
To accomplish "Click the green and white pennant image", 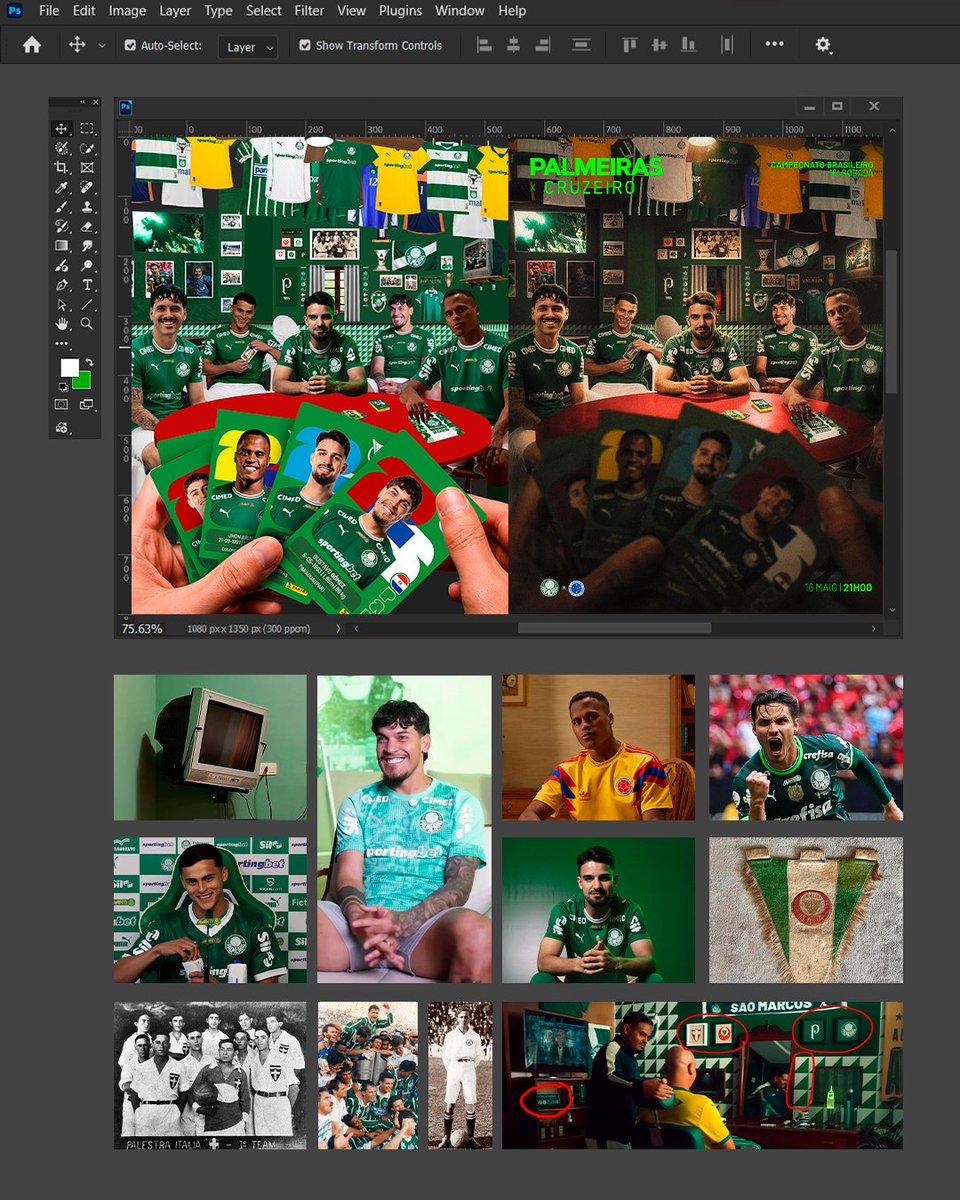I will pos(806,910).
